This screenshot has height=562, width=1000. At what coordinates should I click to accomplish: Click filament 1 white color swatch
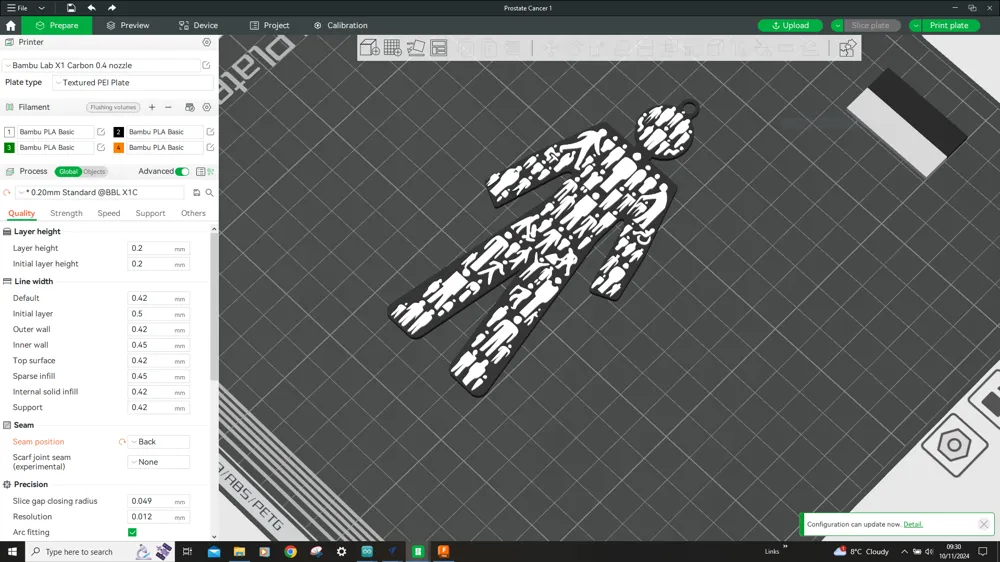9,131
